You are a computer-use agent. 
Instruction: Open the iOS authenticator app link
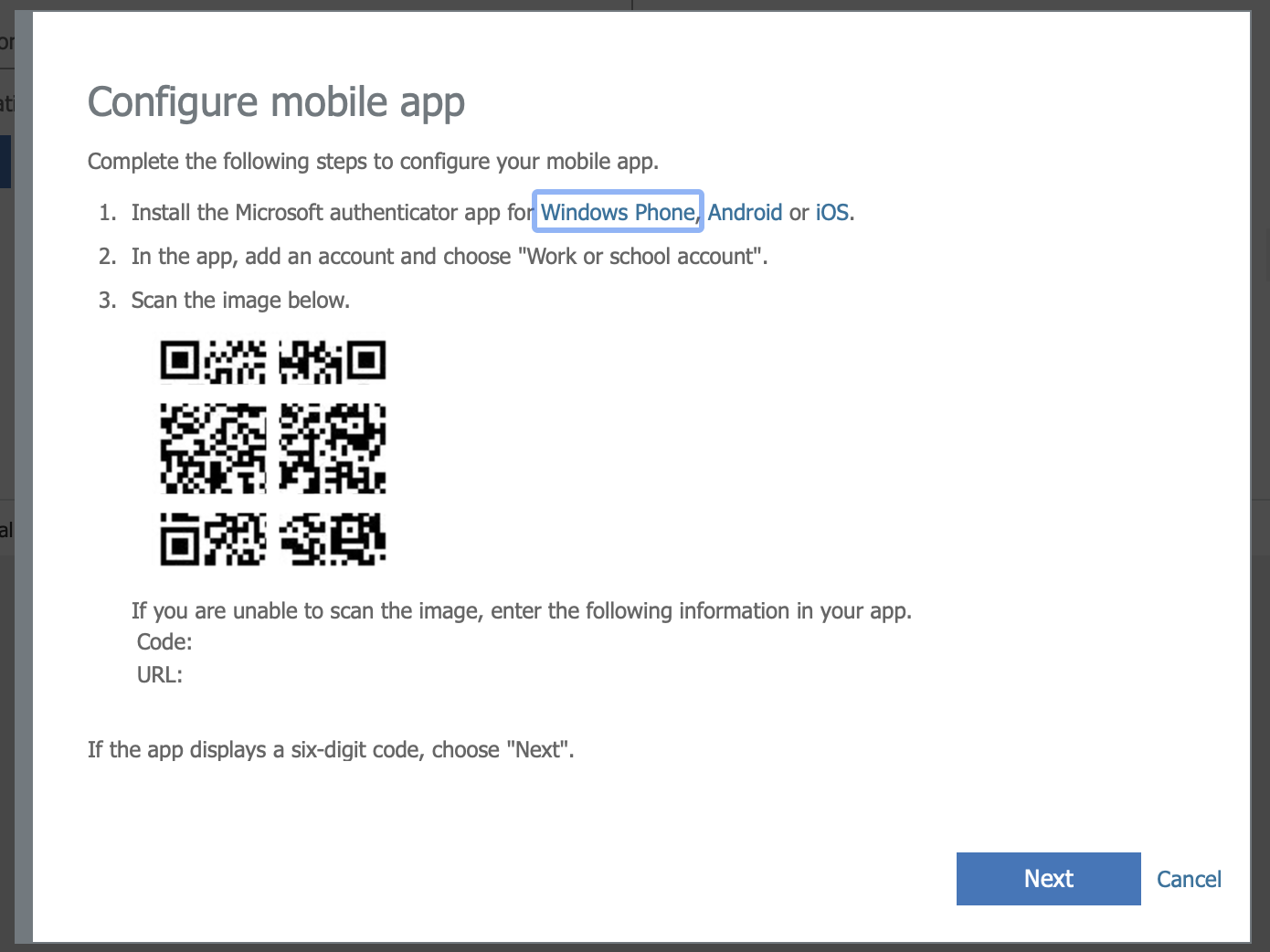click(x=832, y=212)
